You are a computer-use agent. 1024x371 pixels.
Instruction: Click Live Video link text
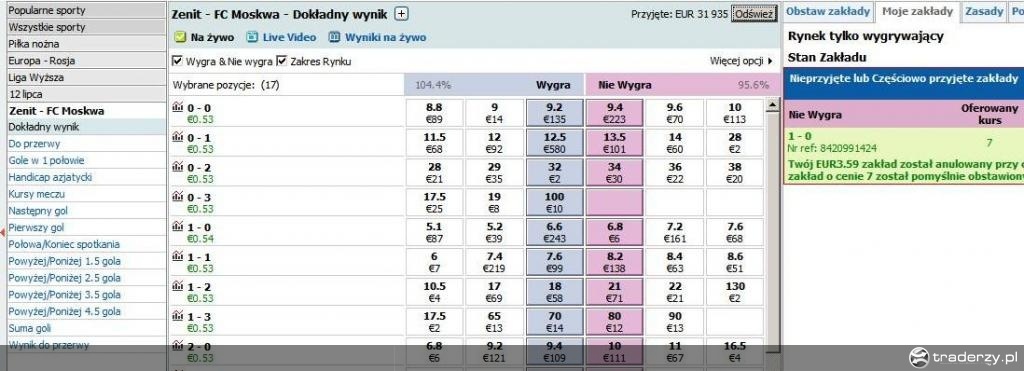(289, 37)
